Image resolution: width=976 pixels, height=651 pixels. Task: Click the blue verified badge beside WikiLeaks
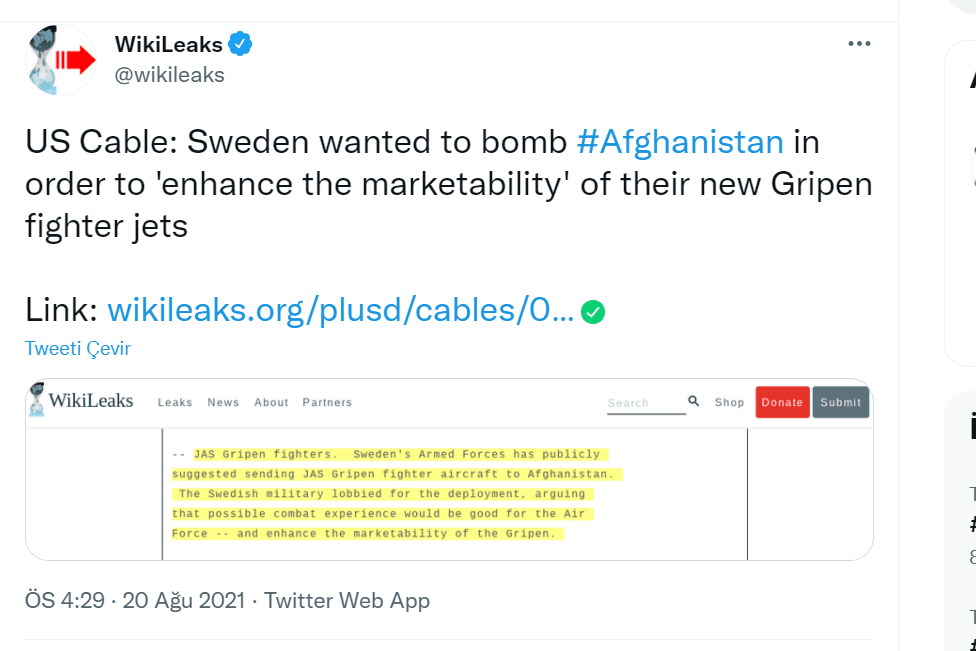coord(240,44)
